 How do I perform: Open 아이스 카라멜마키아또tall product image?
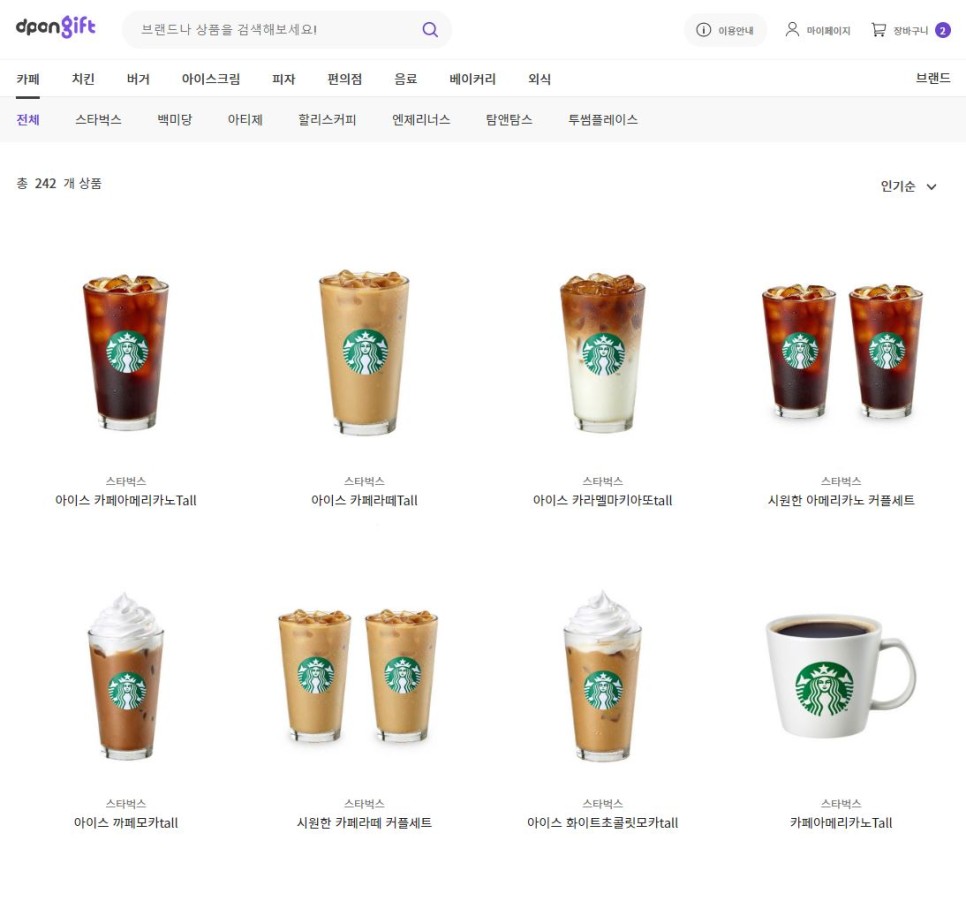tap(603, 352)
